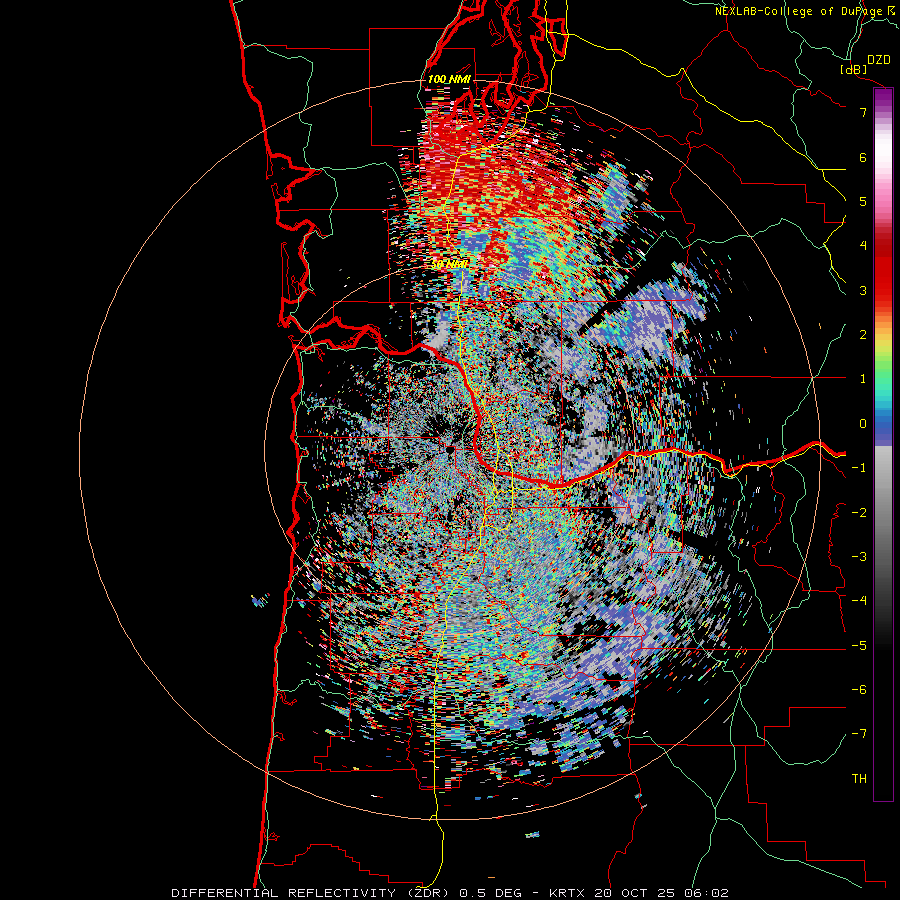Click the -3 value on color scale
The width and height of the screenshot is (900, 900).
tap(859, 557)
